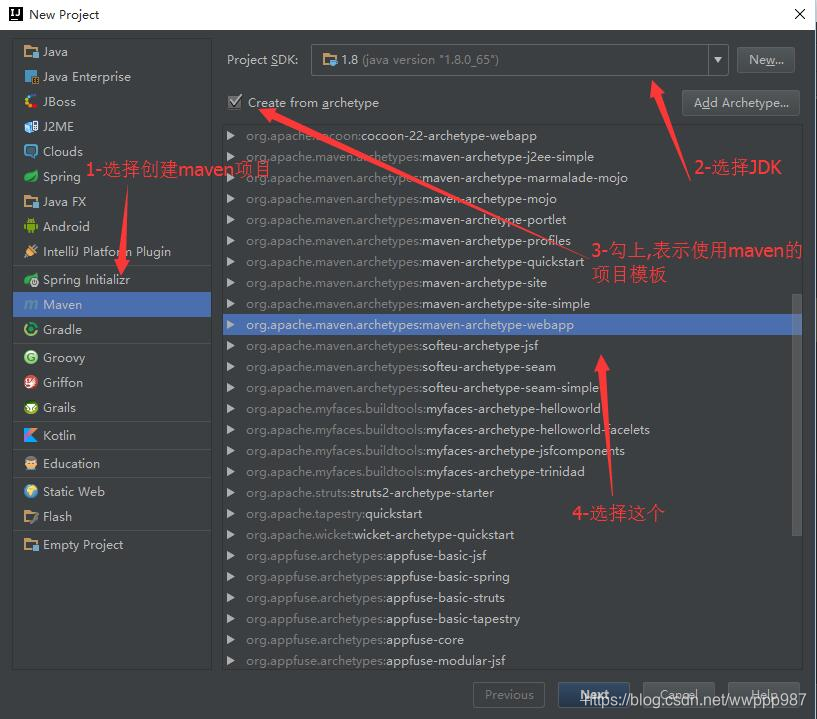The image size is (817, 719).
Task: Select appfuse-basic-tapestry row
Action: coord(512,619)
